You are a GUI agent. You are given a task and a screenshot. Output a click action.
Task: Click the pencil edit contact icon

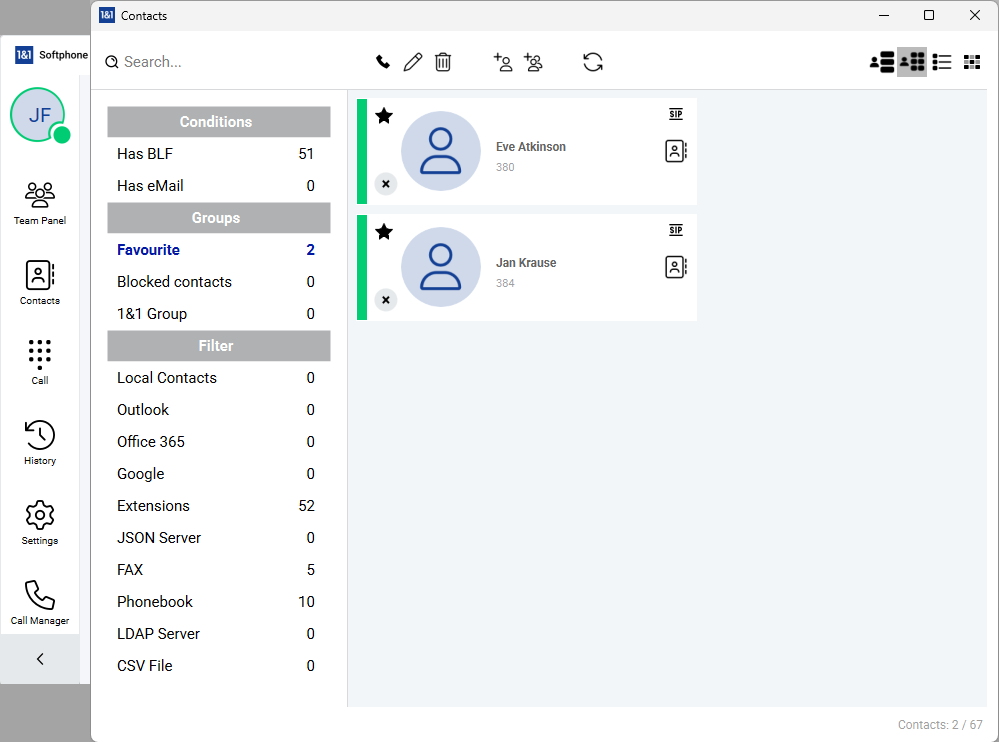(x=413, y=62)
